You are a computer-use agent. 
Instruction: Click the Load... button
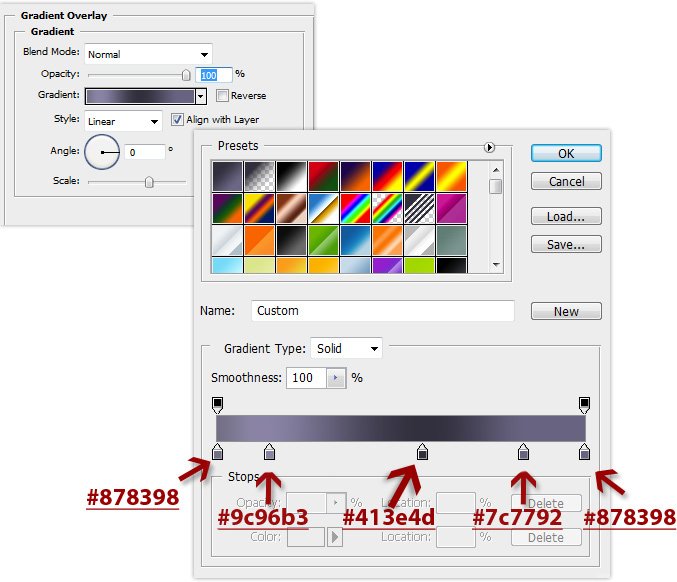566,216
